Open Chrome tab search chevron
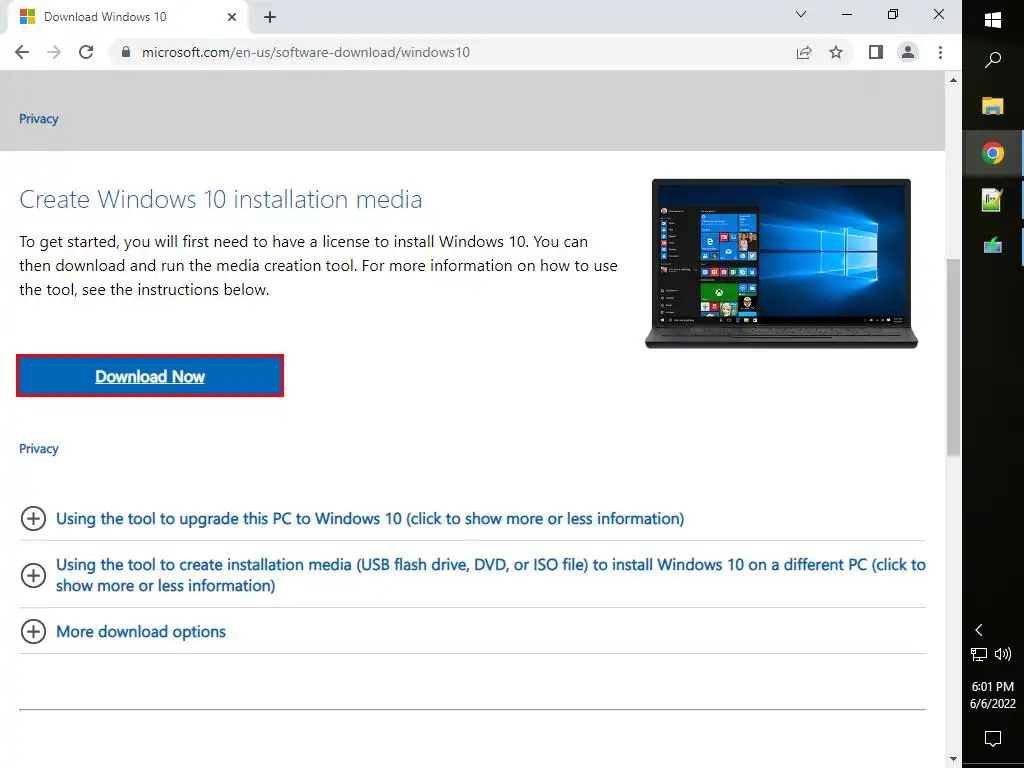Viewport: 1024px width, 768px height. pos(801,14)
